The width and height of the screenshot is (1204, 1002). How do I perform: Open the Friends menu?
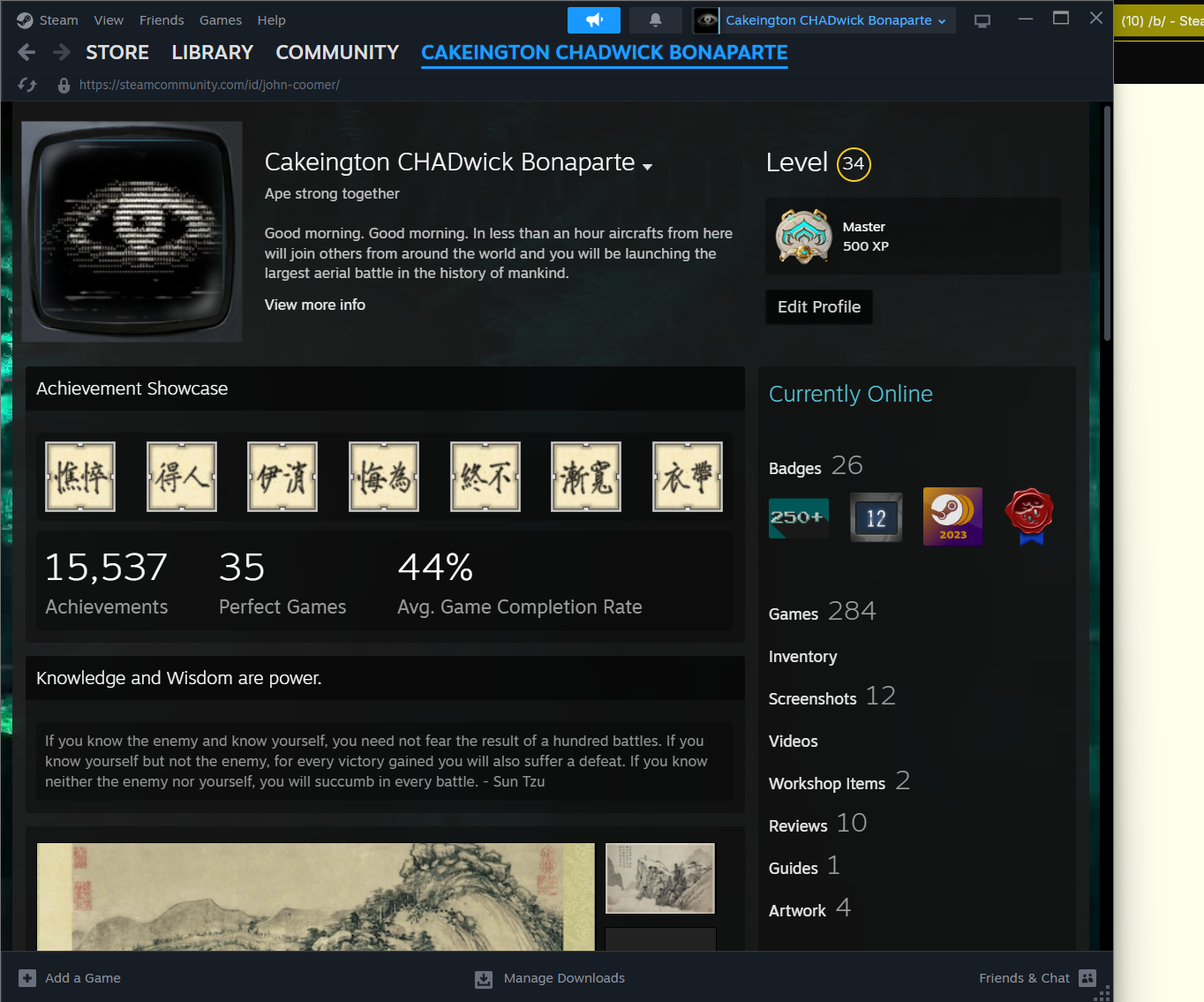(x=162, y=20)
